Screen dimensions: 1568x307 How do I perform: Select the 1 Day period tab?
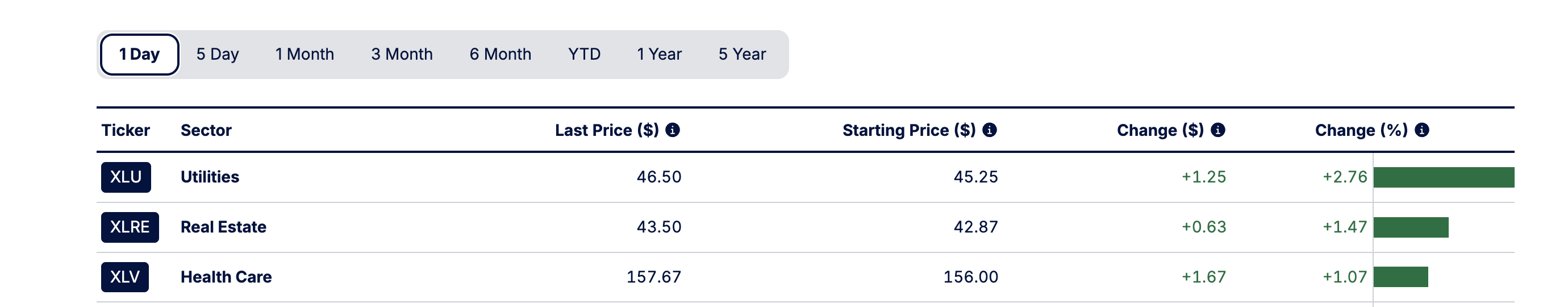click(x=139, y=54)
